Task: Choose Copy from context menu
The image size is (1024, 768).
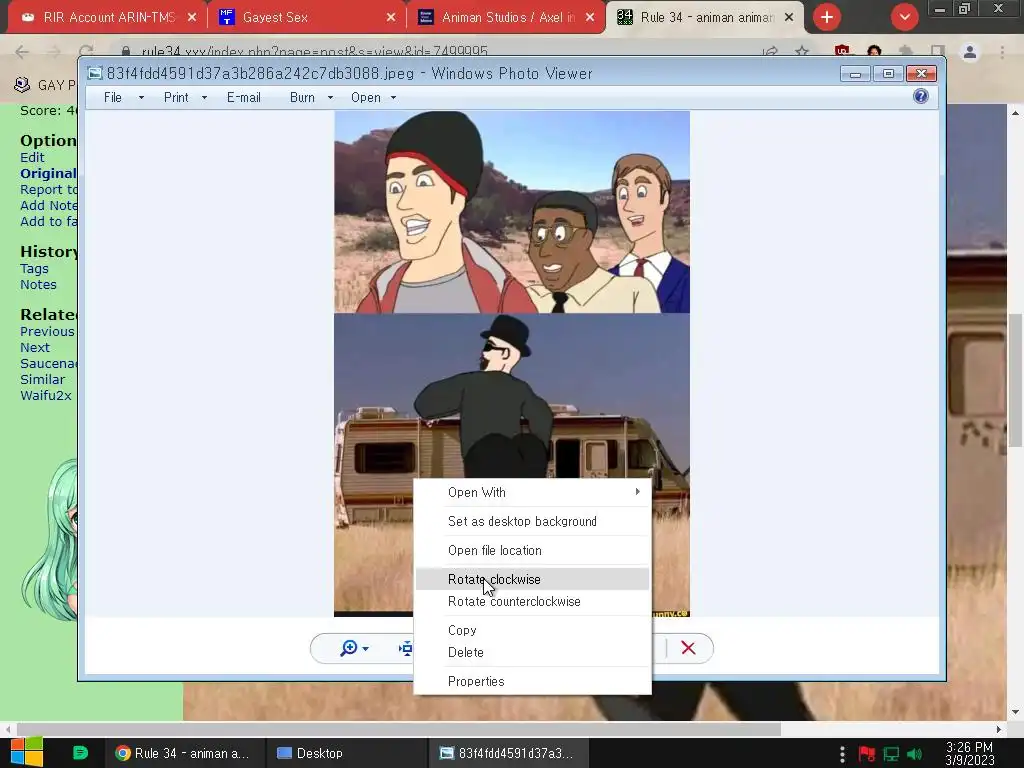Action: 532,630
